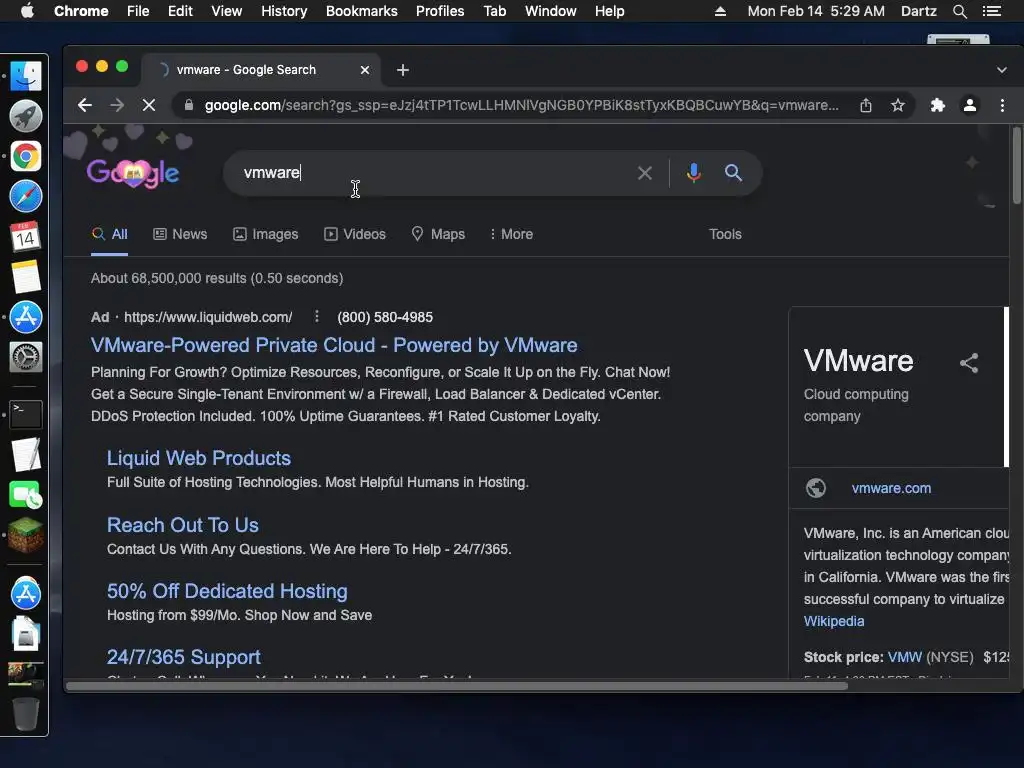Screen dimensions: 1024x768
Task: Click the Chrome address bar URL
Action: tap(521, 105)
